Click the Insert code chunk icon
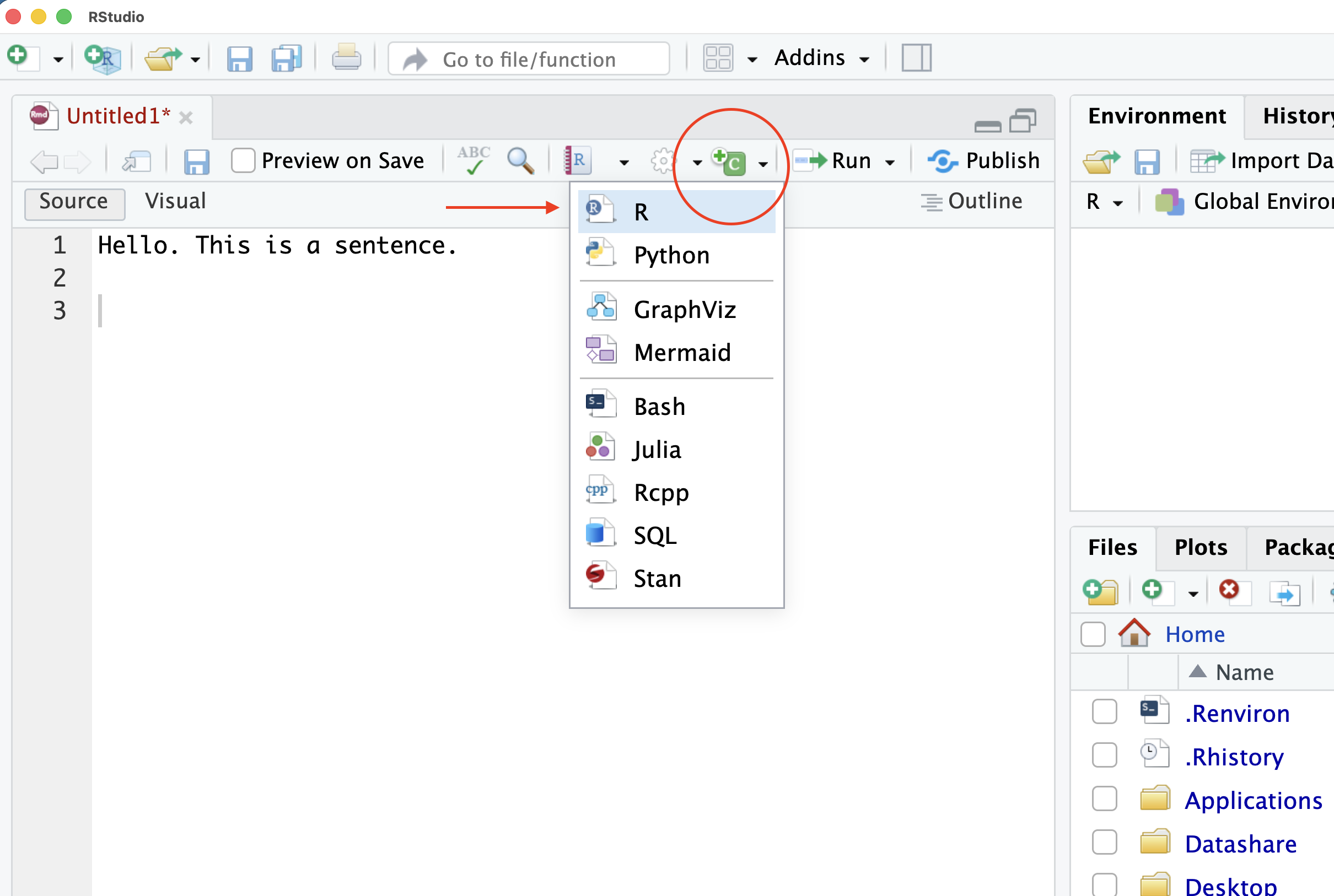Screen dimensions: 1334x896 [x=729, y=161]
